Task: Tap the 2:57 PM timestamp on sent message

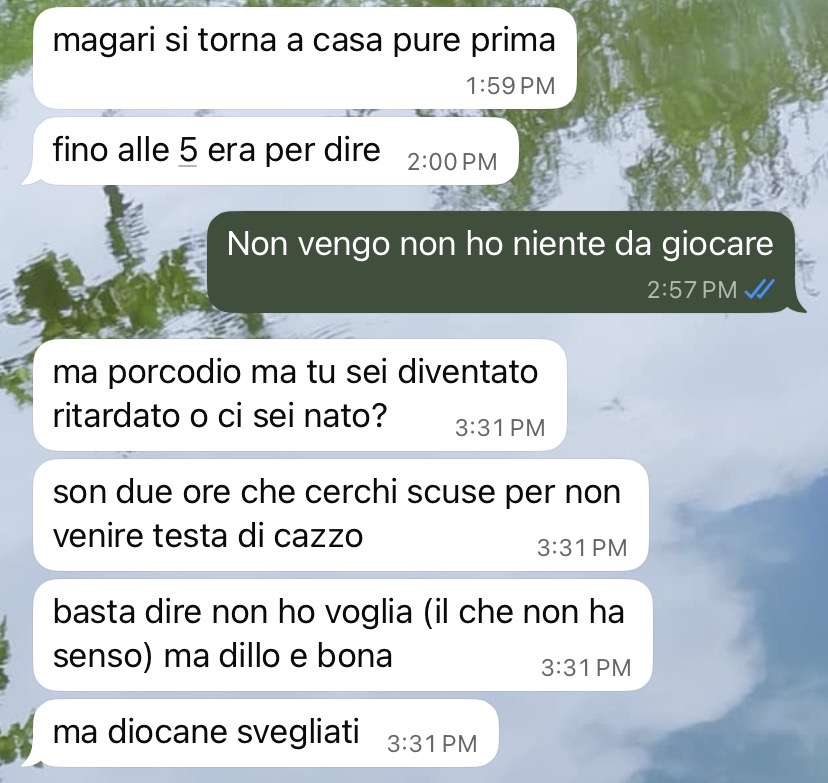Action: (x=692, y=289)
